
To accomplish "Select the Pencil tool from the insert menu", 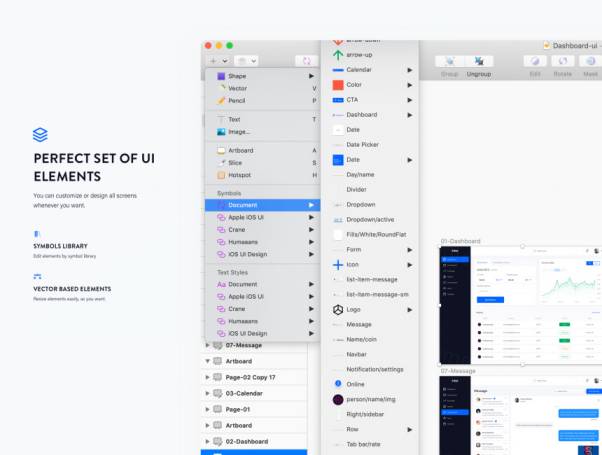I will [238, 101].
